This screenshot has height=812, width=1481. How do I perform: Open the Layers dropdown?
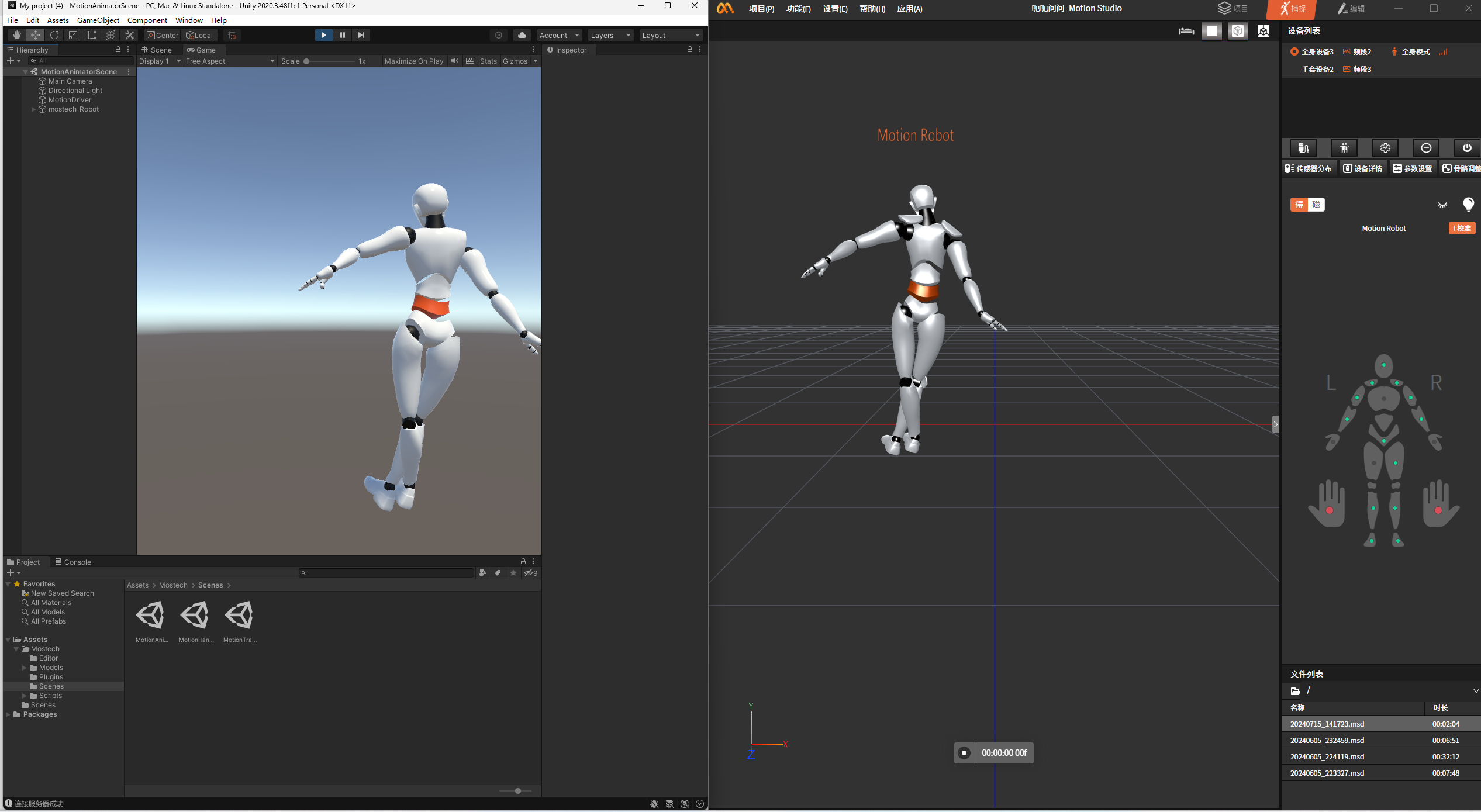(x=610, y=36)
